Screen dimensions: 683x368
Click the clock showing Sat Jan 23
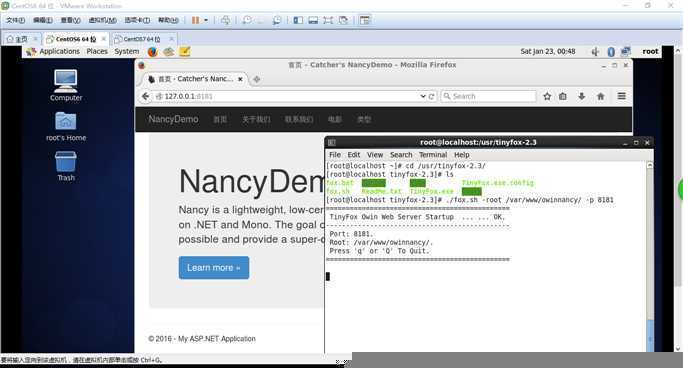[548, 51]
